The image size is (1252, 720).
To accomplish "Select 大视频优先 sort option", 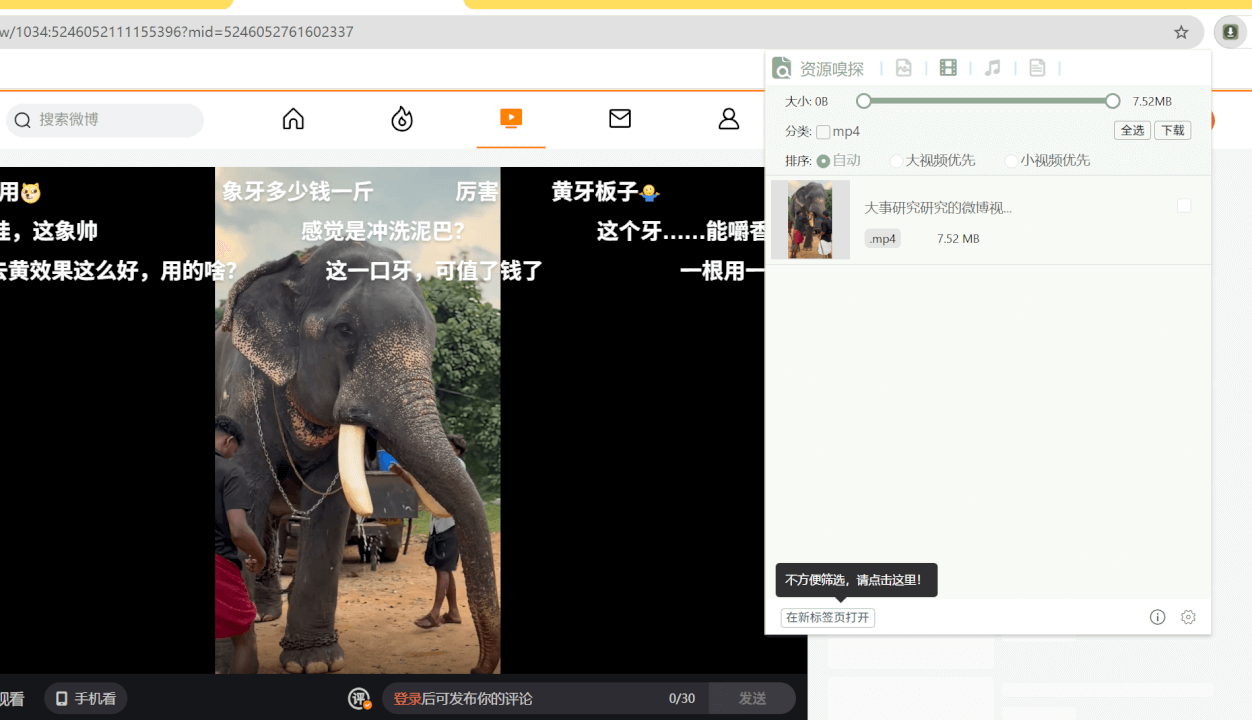I will tap(896, 161).
